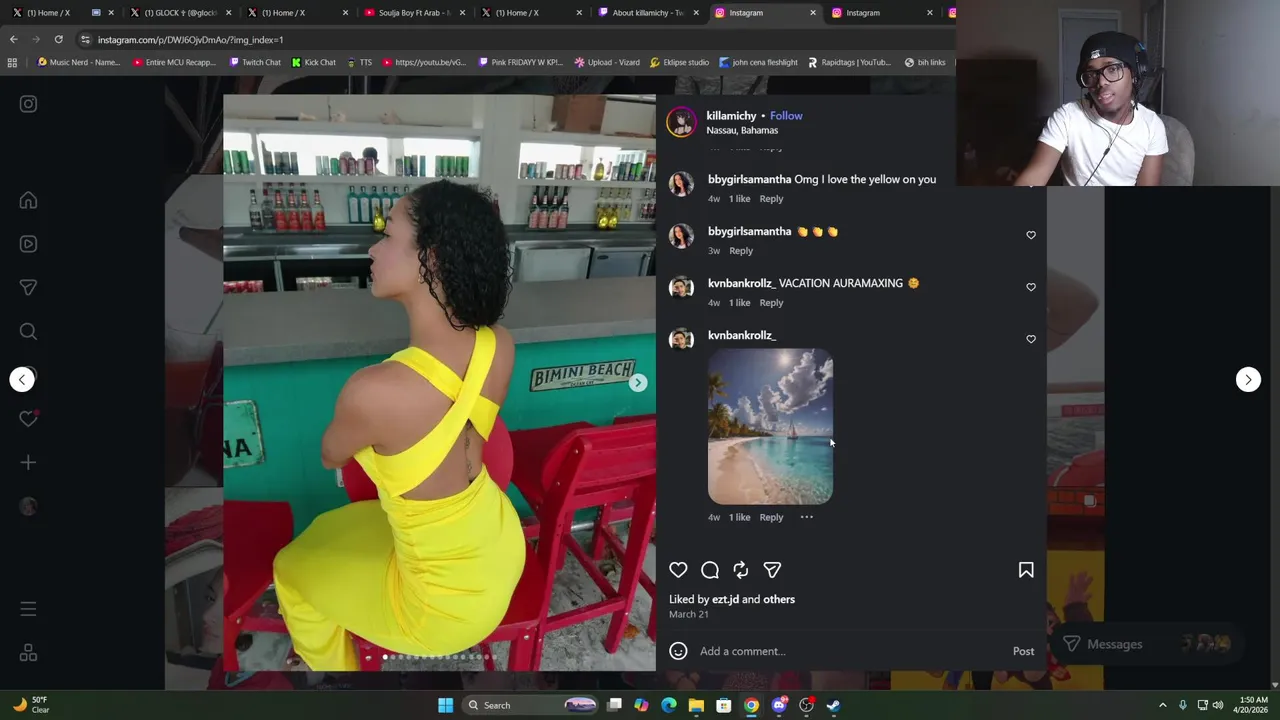Screen dimensions: 1280x720
Task: Share the post with paper-plane icon
Action: coord(772,570)
